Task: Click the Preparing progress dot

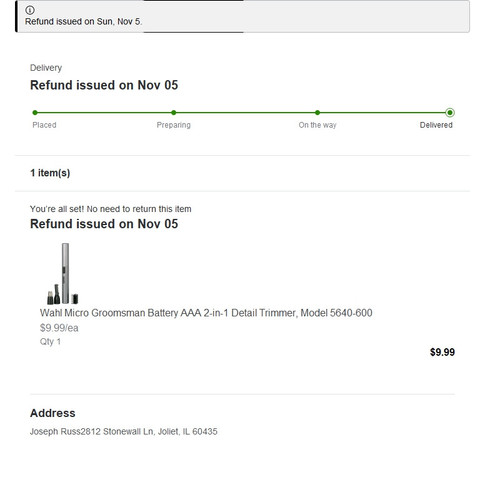Action: click(174, 113)
